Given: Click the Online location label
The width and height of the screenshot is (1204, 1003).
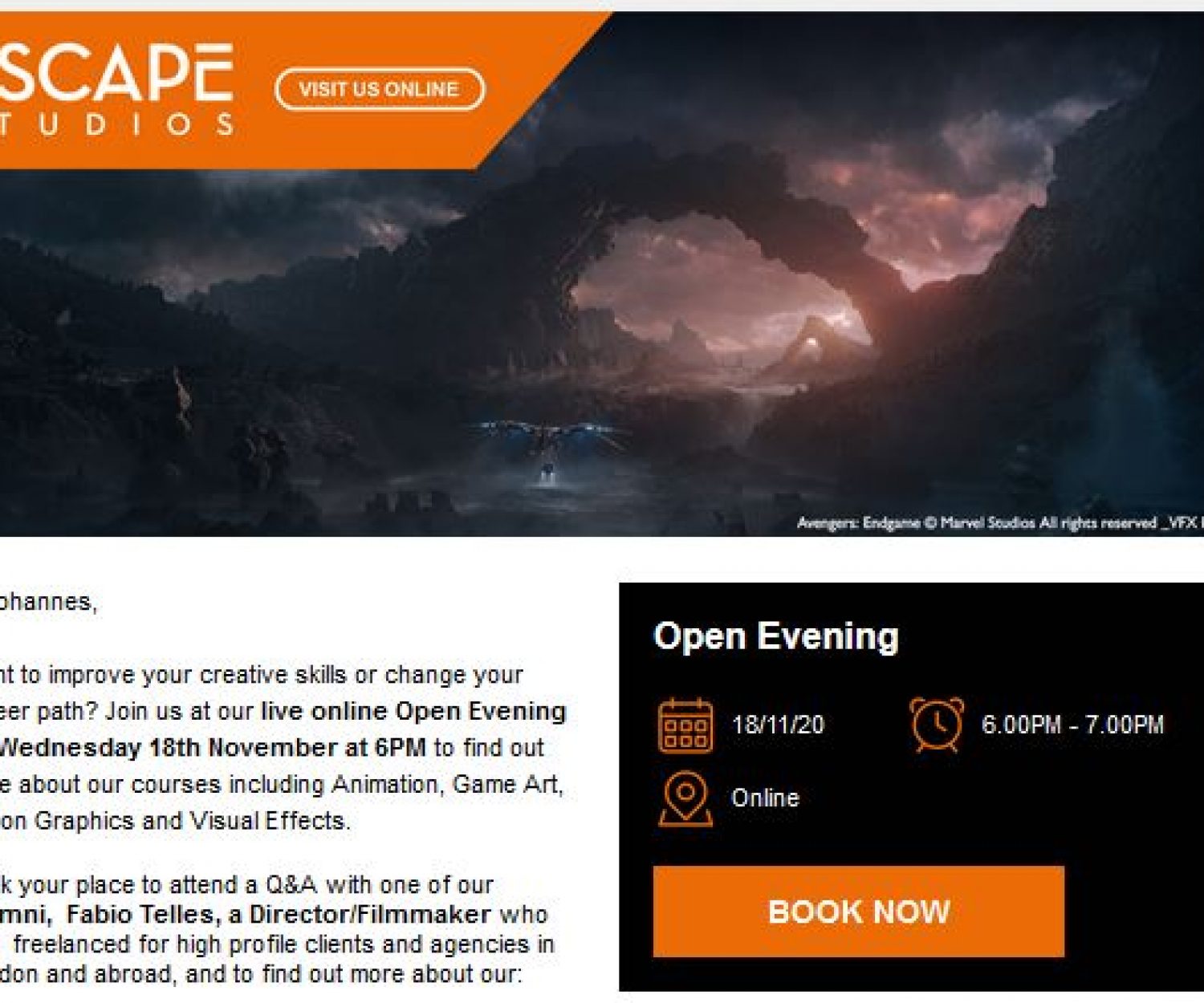Looking at the screenshot, I should coord(765,798).
